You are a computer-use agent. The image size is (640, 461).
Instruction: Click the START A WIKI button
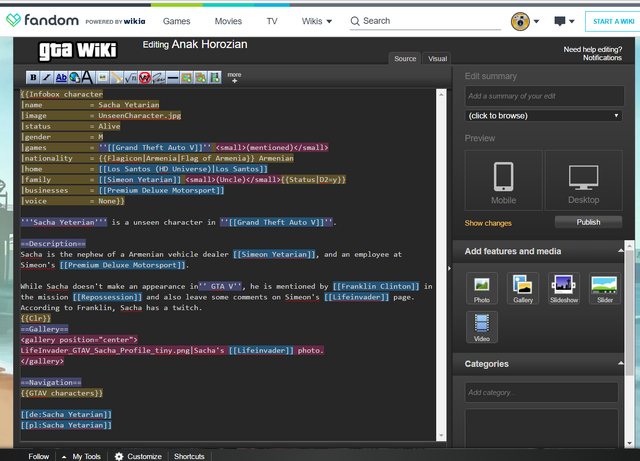pos(613,21)
